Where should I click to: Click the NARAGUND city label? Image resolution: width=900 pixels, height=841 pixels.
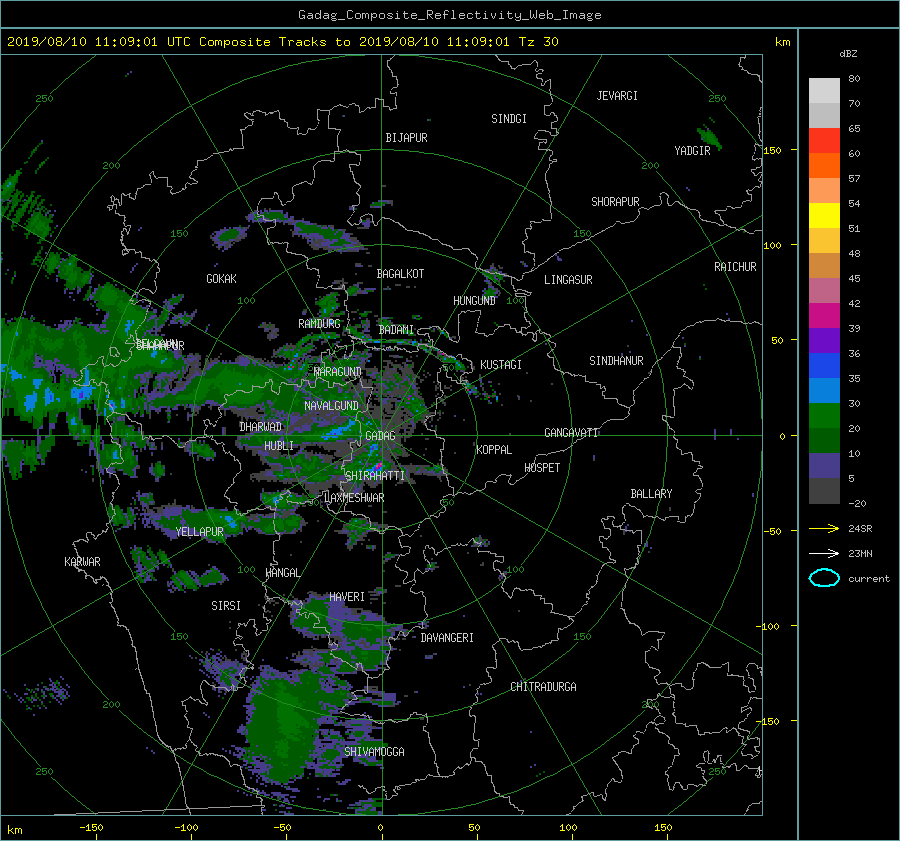click(337, 372)
